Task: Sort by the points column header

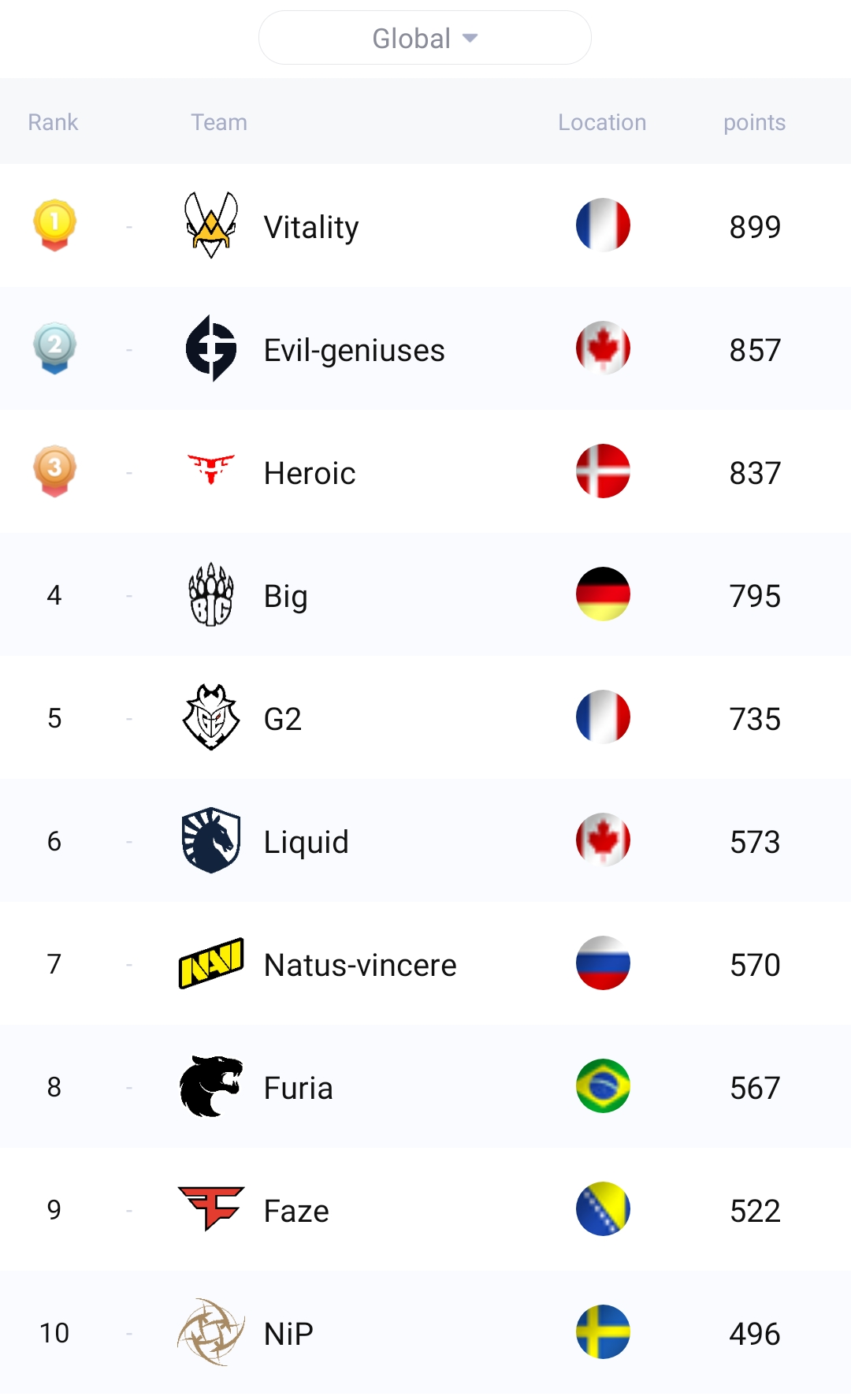Action: tap(754, 122)
